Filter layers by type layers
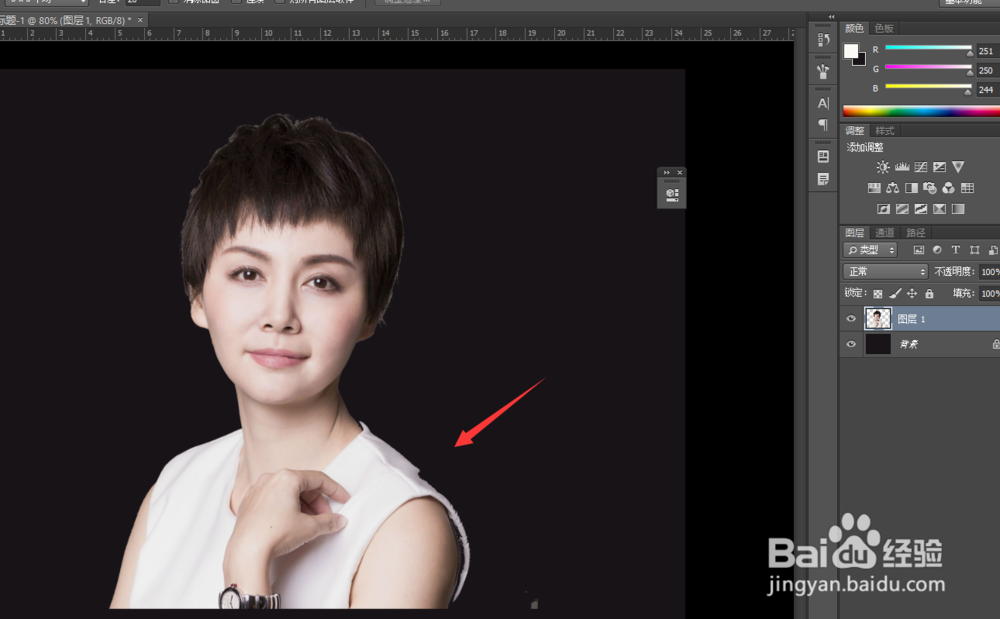 (x=955, y=250)
